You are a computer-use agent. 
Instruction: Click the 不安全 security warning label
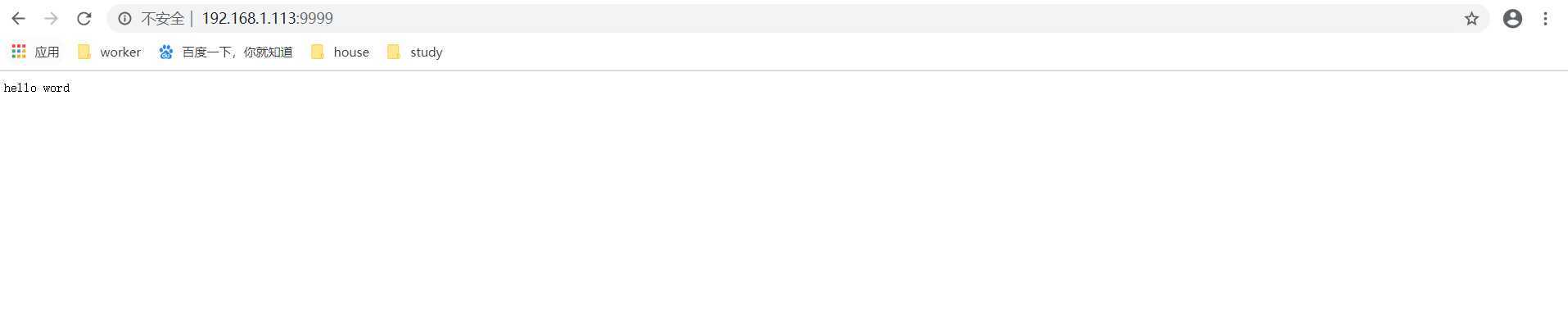click(162, 18)
